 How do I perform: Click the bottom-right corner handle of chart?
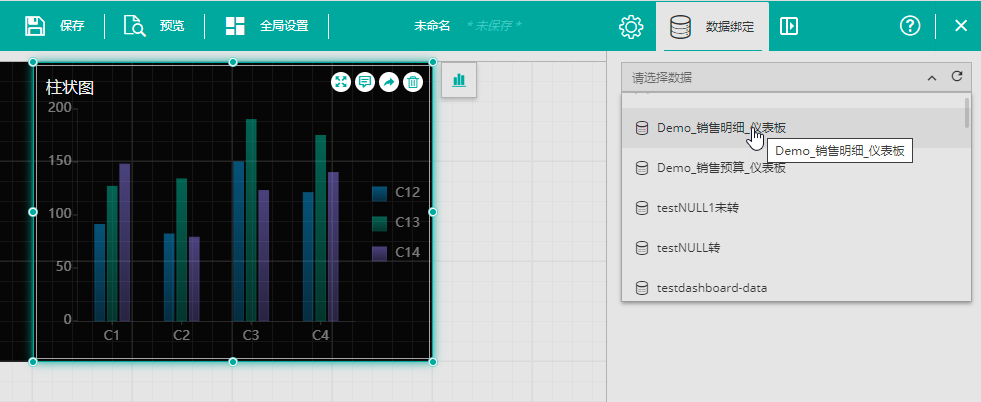pyautogui.click(x=432, y=361)
